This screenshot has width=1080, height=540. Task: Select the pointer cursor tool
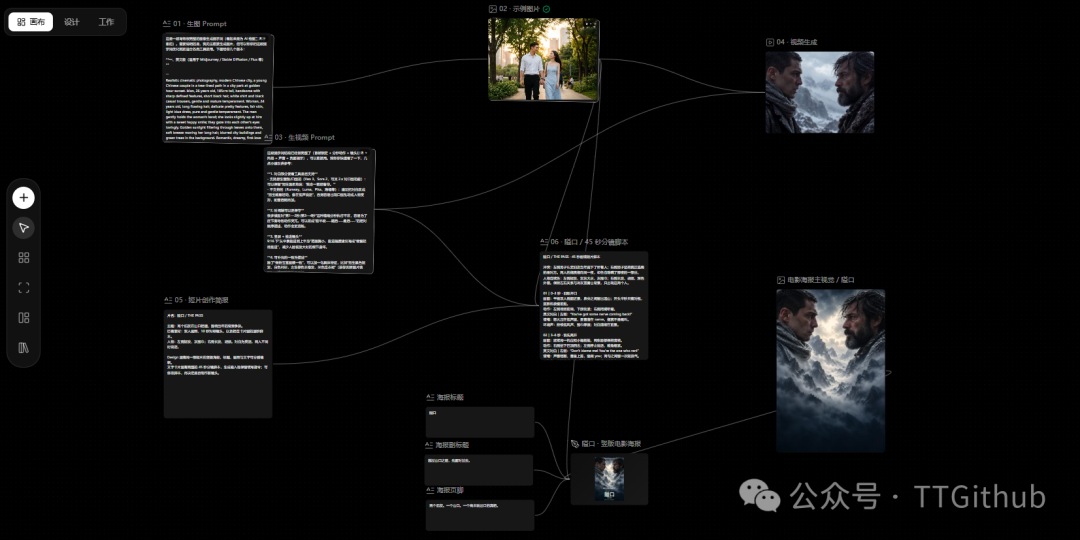coord(23,228)
